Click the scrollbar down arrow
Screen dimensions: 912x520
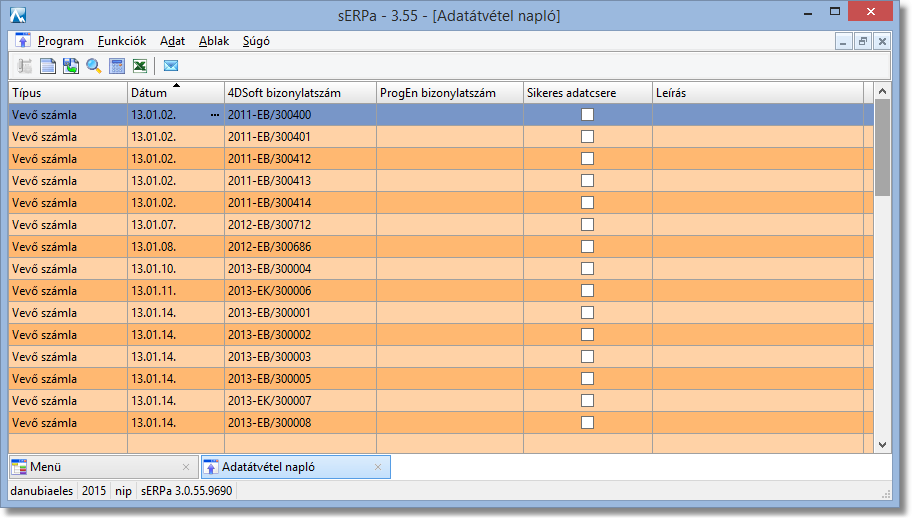click(x=882, y=444)
